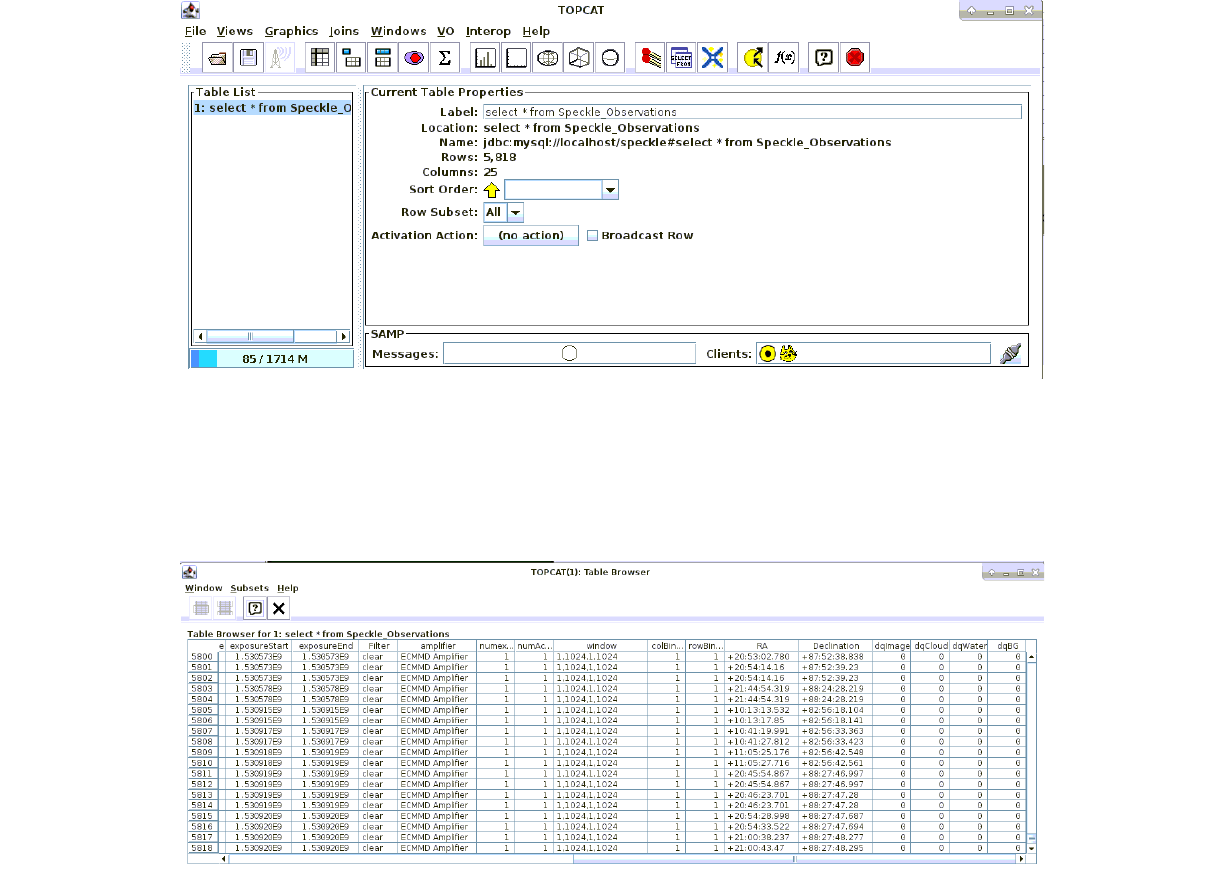Enable the Broadcast Row checkbox
The image size is (1224, 878).
[593, 236]
